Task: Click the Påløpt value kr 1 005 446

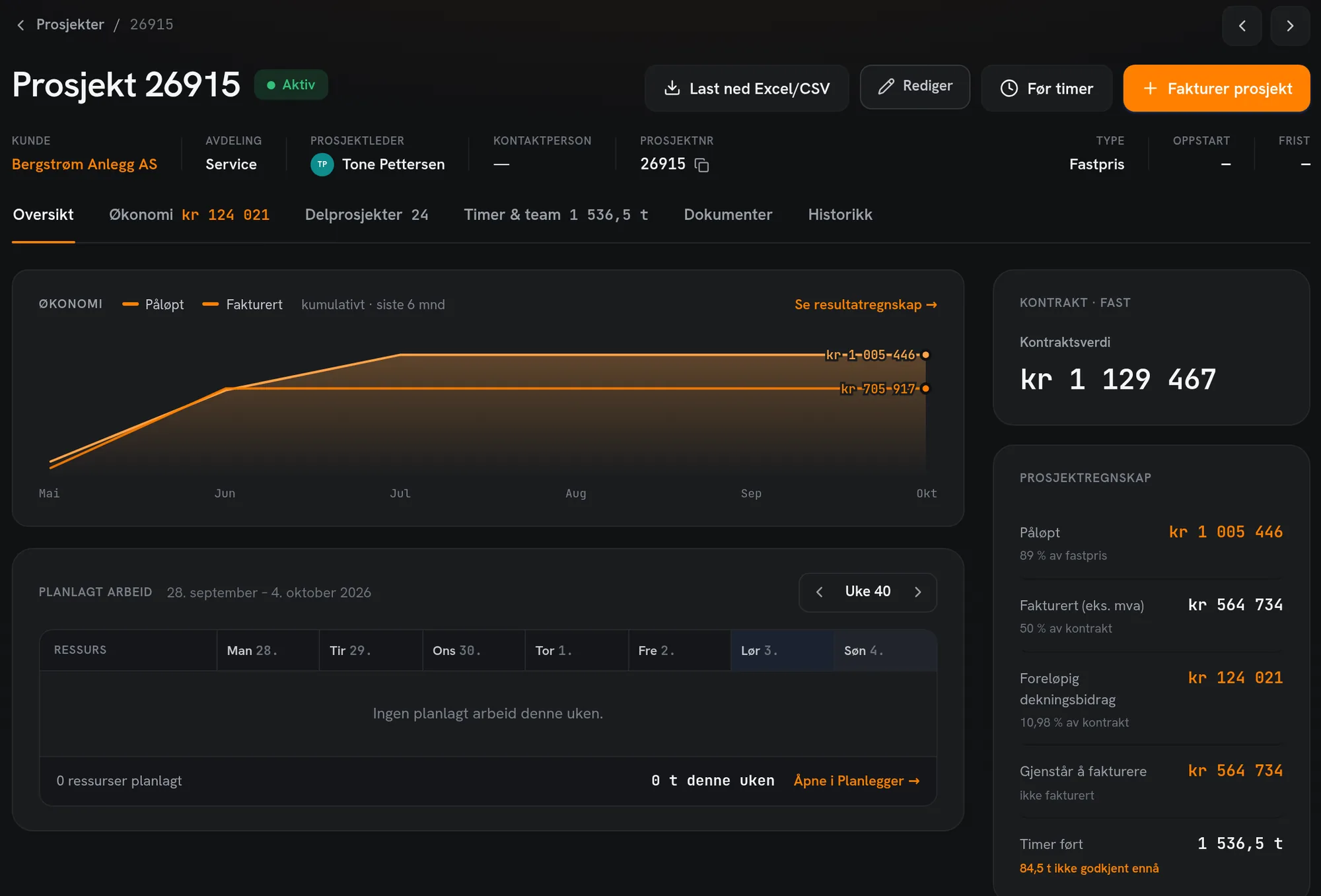Action: click(1225, 532)
